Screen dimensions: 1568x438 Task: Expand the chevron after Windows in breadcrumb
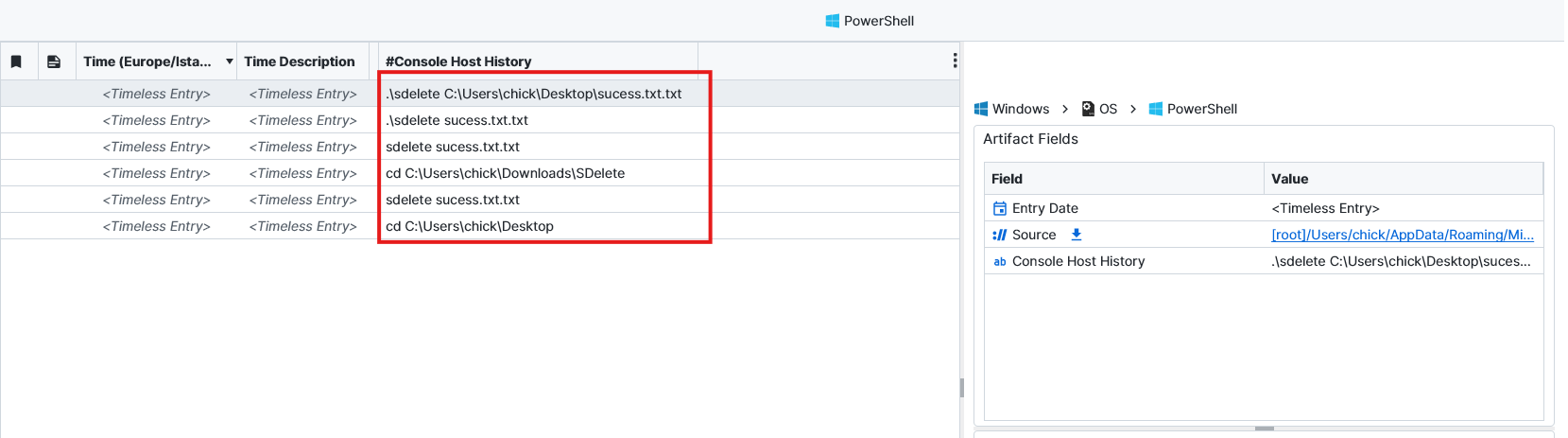tap(1065, 109)
